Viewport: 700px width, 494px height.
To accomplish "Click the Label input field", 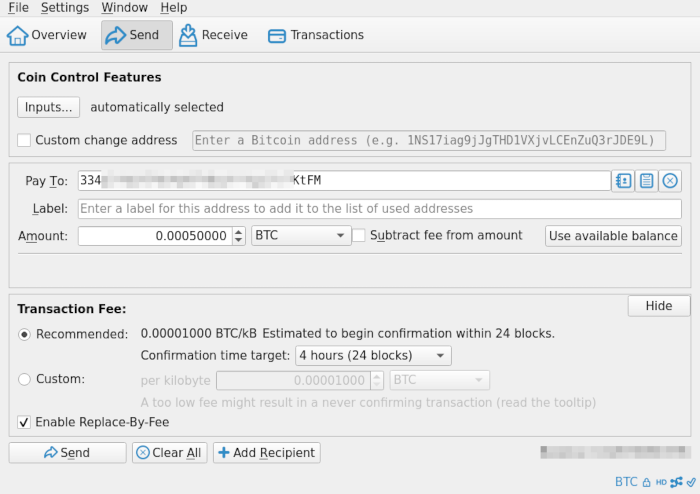I will click(x=379, y=209).
